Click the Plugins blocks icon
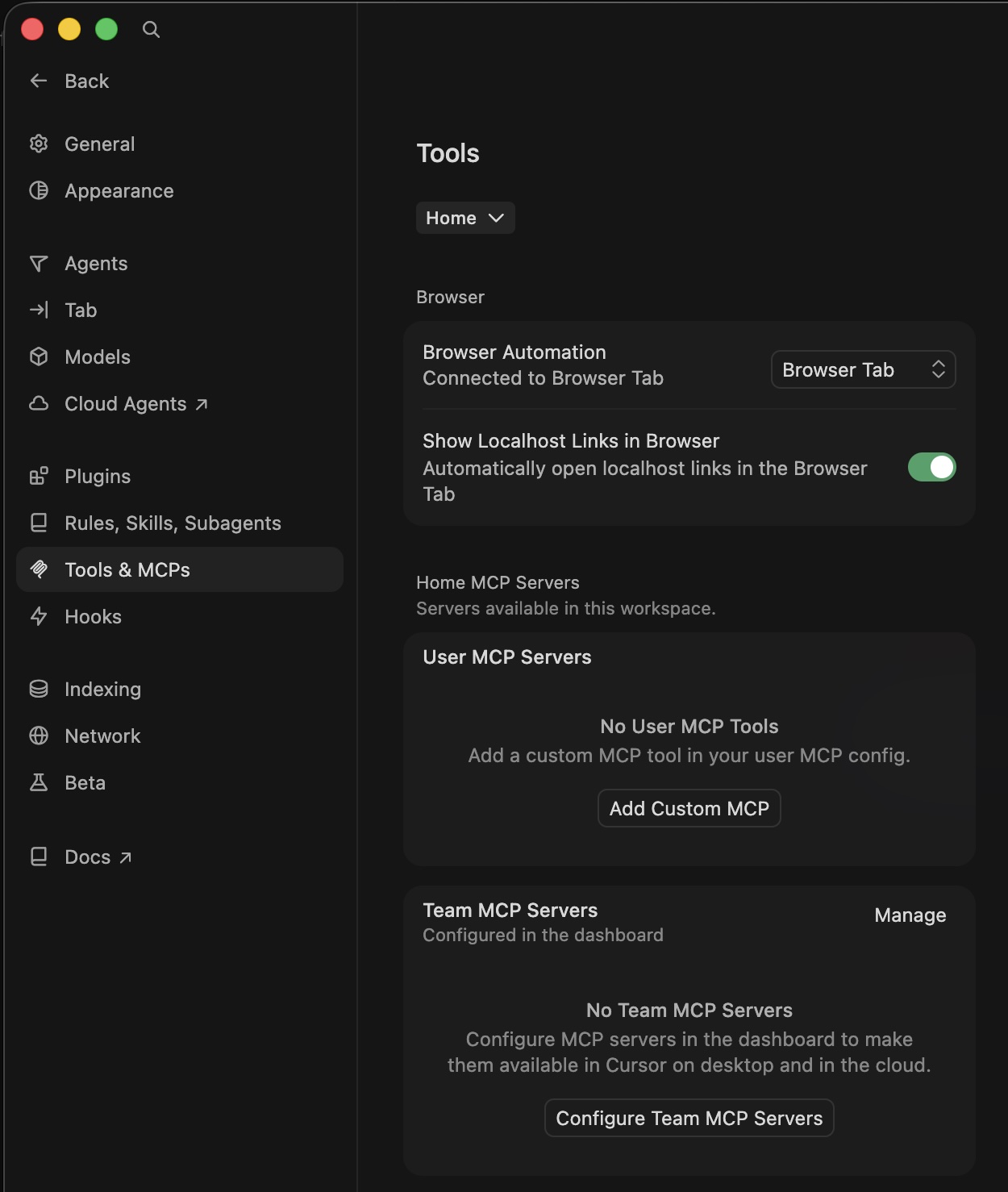The height and width of the screenshot is (1192, 1008). coord(39,476)
